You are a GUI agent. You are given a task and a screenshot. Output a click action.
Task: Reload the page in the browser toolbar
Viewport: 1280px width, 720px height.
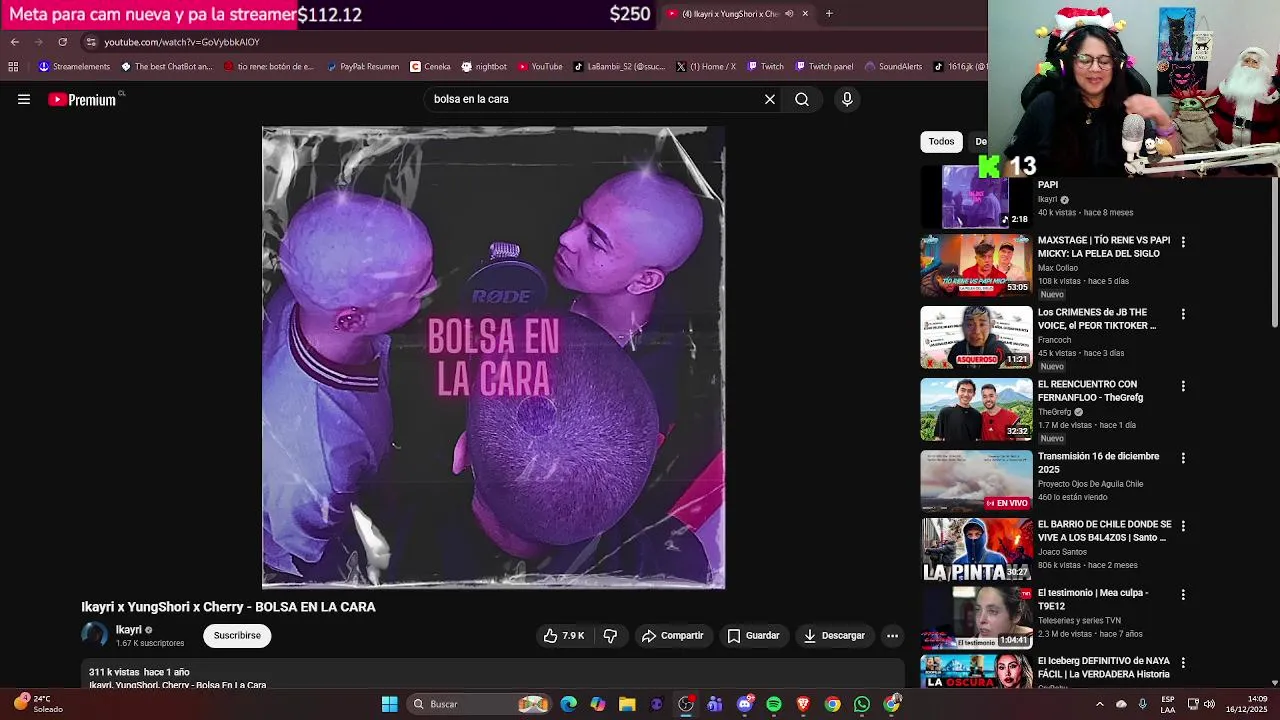click(62, 42)
